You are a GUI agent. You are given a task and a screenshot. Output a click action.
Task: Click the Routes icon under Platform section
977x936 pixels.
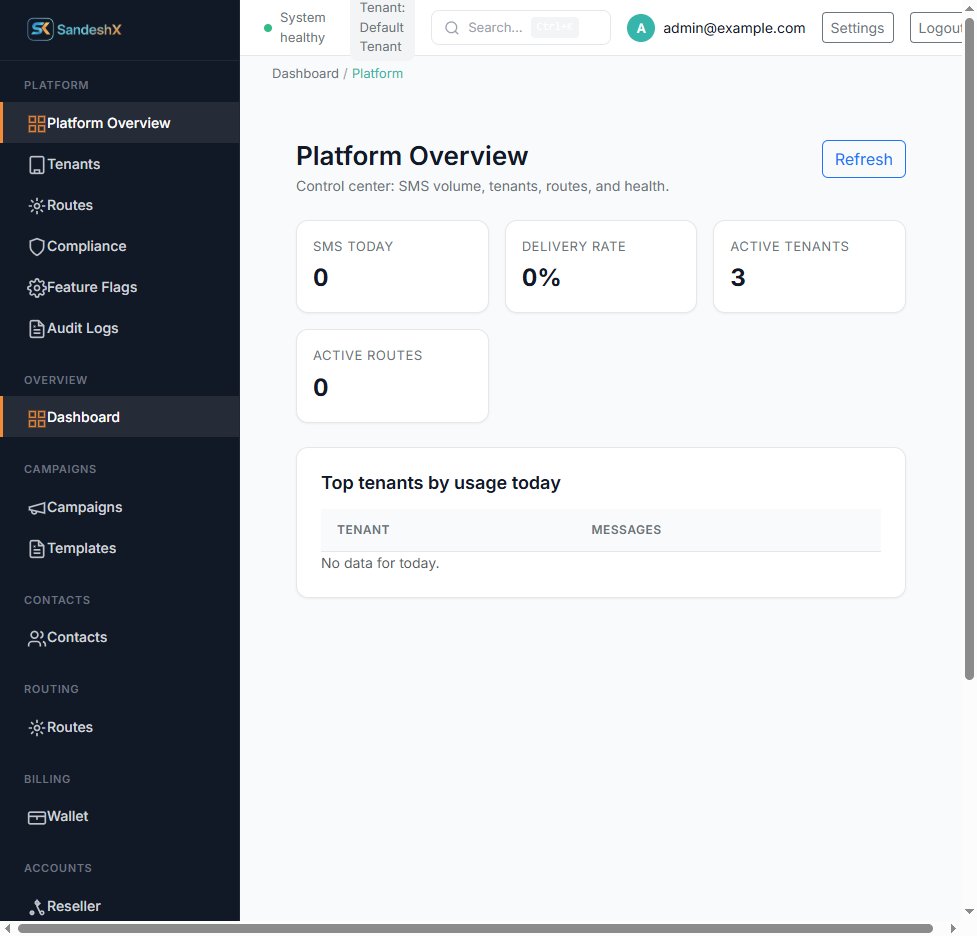(37, 206)
